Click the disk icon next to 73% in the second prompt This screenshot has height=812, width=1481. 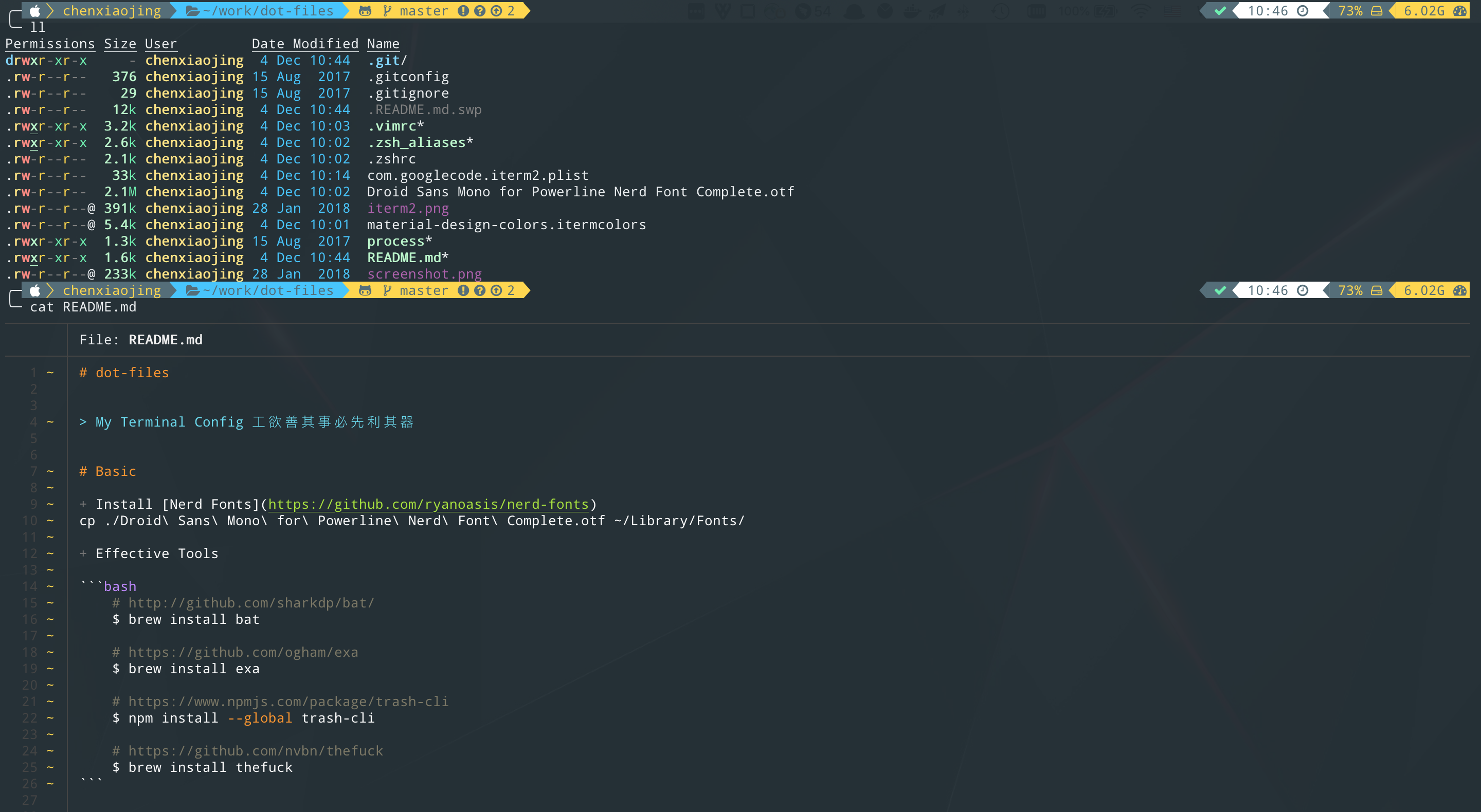(x=1377, y=290)
